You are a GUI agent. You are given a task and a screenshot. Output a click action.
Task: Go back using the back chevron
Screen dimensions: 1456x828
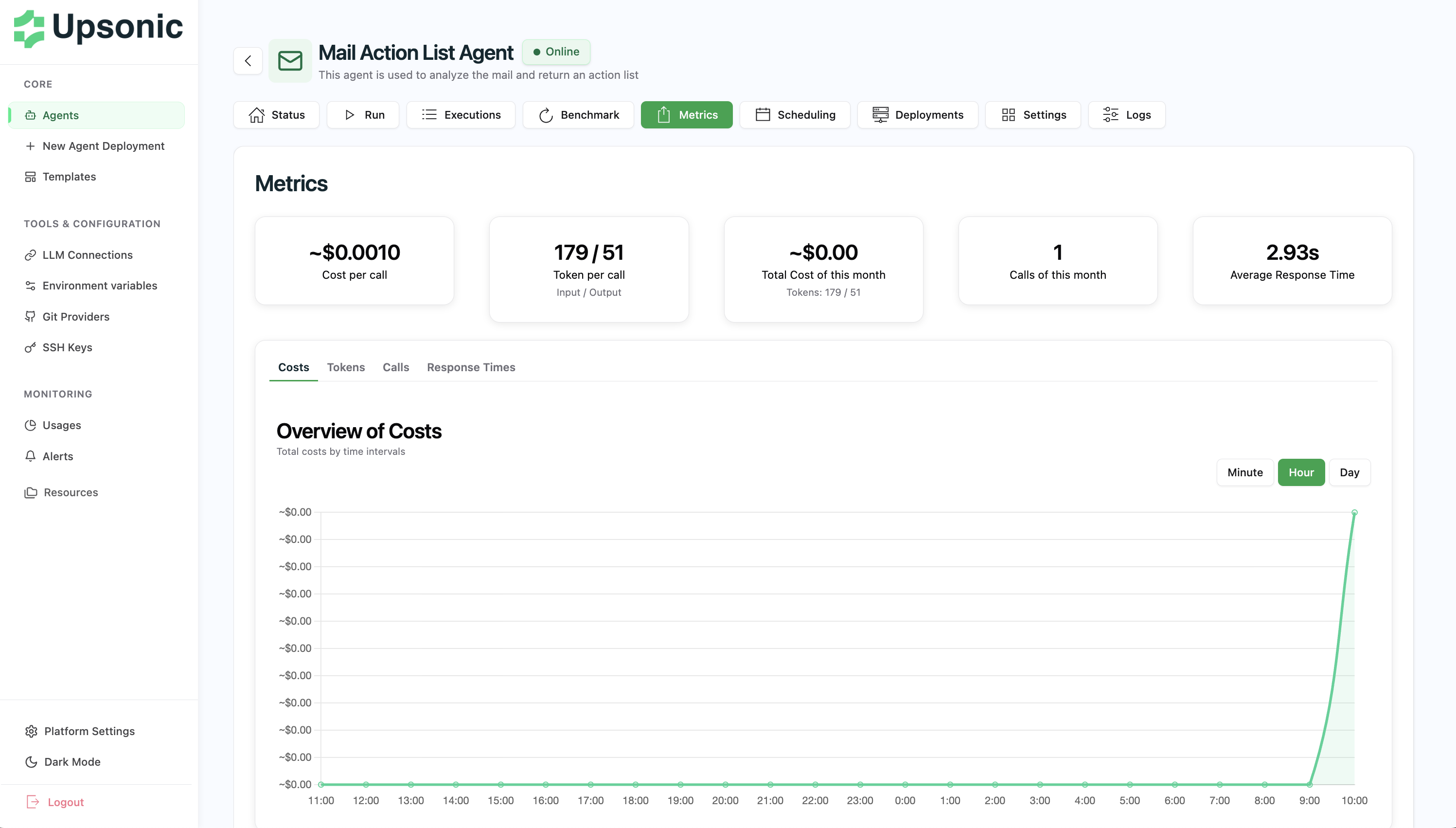[247, 61]
